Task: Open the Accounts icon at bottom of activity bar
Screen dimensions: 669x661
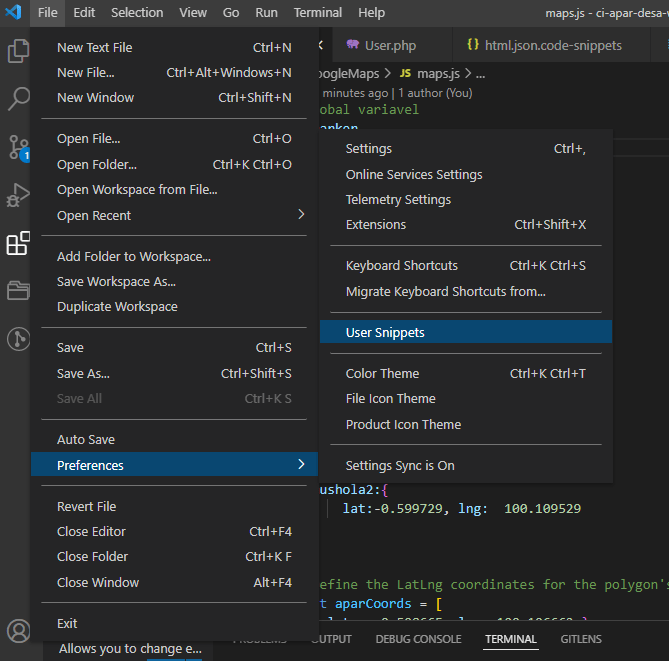Action: tap(18, 631)
